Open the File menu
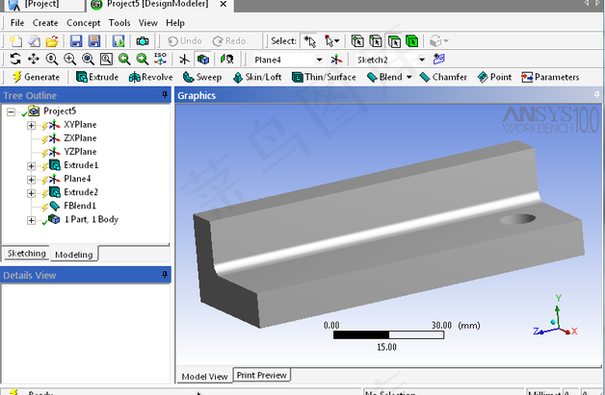This screenshot has width=605, height=395. tap(17, 23)
